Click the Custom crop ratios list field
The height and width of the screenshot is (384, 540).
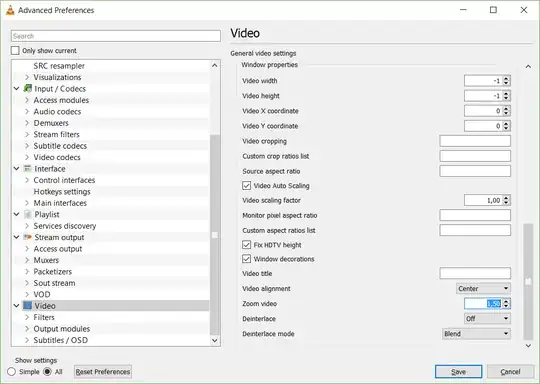[475, 156]
